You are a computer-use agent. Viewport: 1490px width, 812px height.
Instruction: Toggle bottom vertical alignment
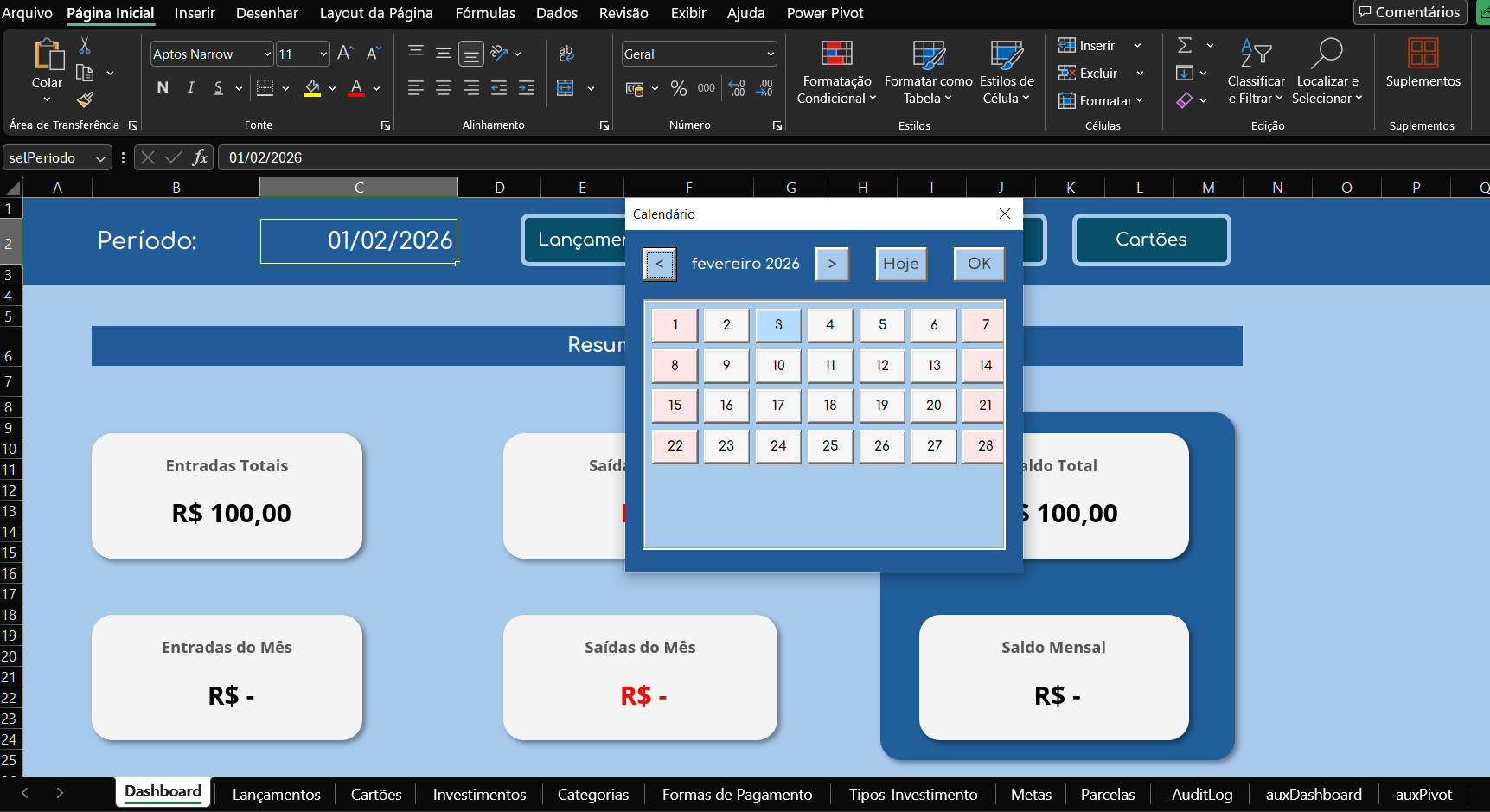tap(471, 54)
